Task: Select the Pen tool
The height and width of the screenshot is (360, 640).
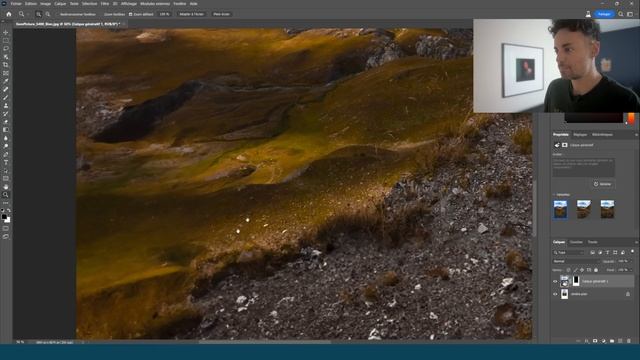Action: (6, 154)
